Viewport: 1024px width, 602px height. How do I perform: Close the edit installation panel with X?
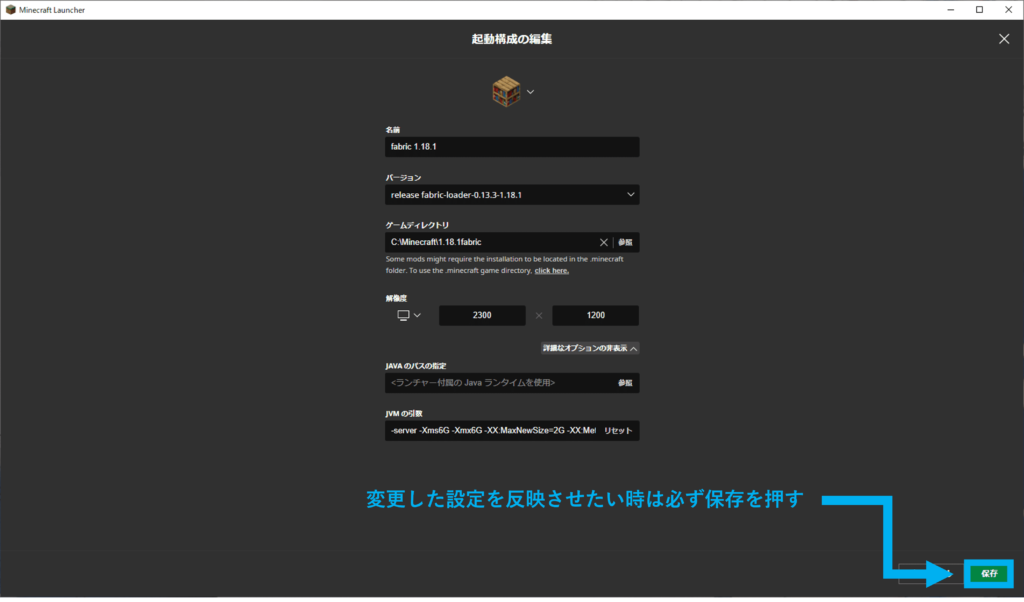[x=1004, y=39]
